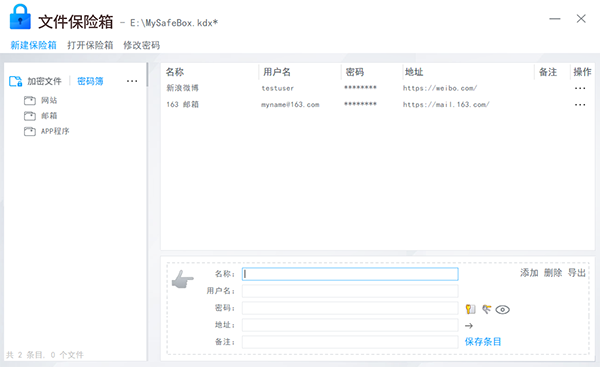Click the 备注 column header
This screenshot has height=367, width=600.
point(548,72)
